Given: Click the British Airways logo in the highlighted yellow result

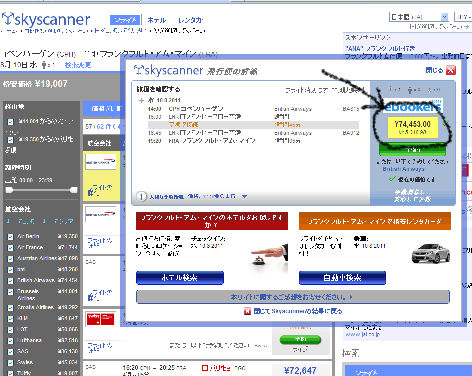Looking at the screenshot, I should coord(100,162).
